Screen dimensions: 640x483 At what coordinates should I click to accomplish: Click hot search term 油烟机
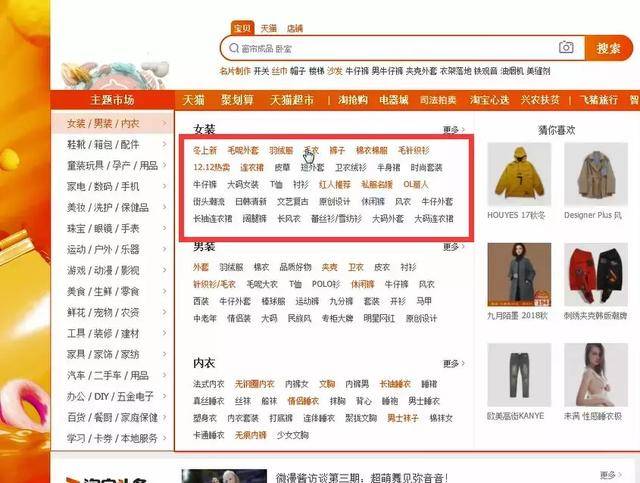[x=512, y=71]
